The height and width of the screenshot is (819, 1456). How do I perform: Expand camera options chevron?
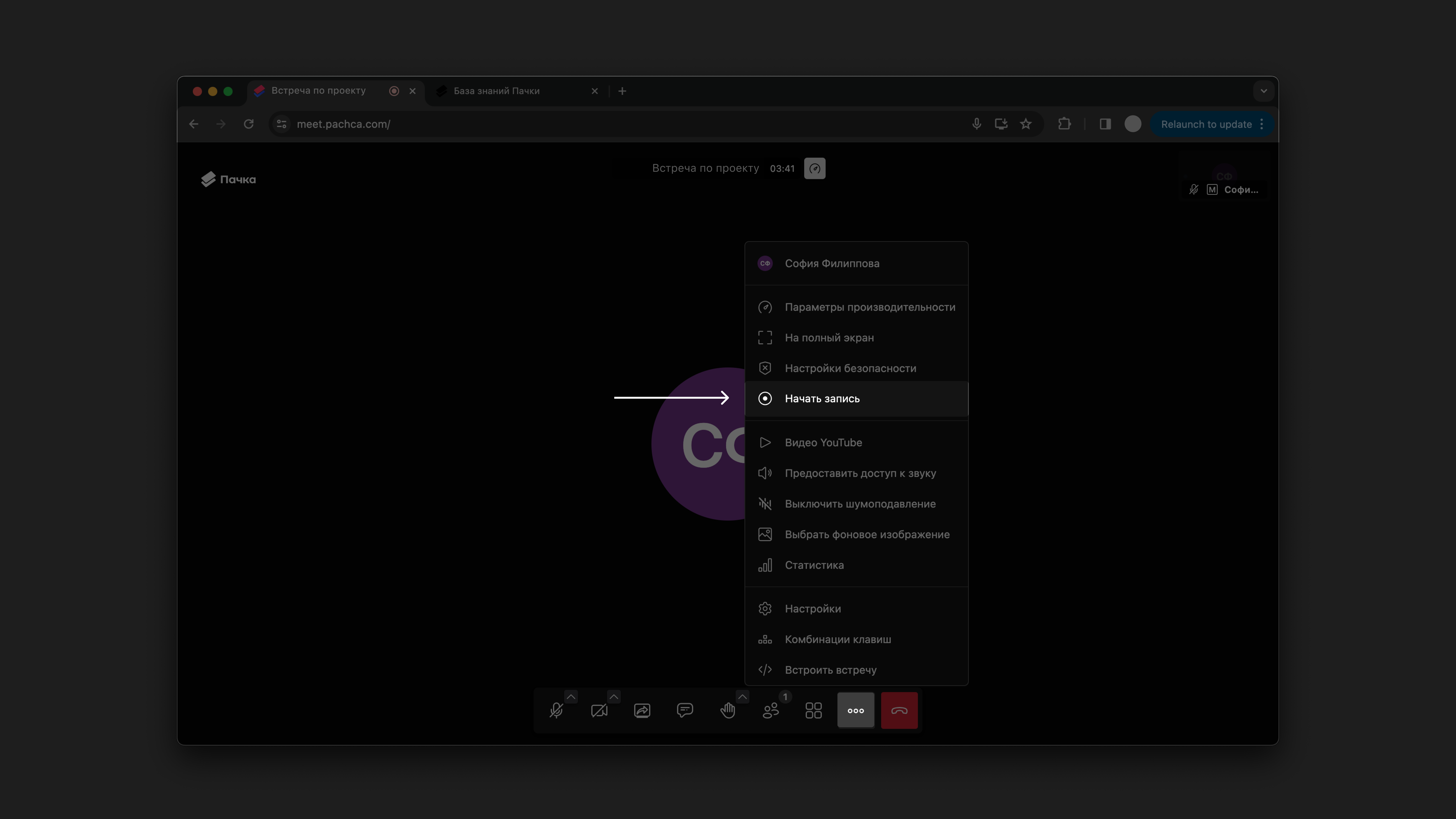614,697
